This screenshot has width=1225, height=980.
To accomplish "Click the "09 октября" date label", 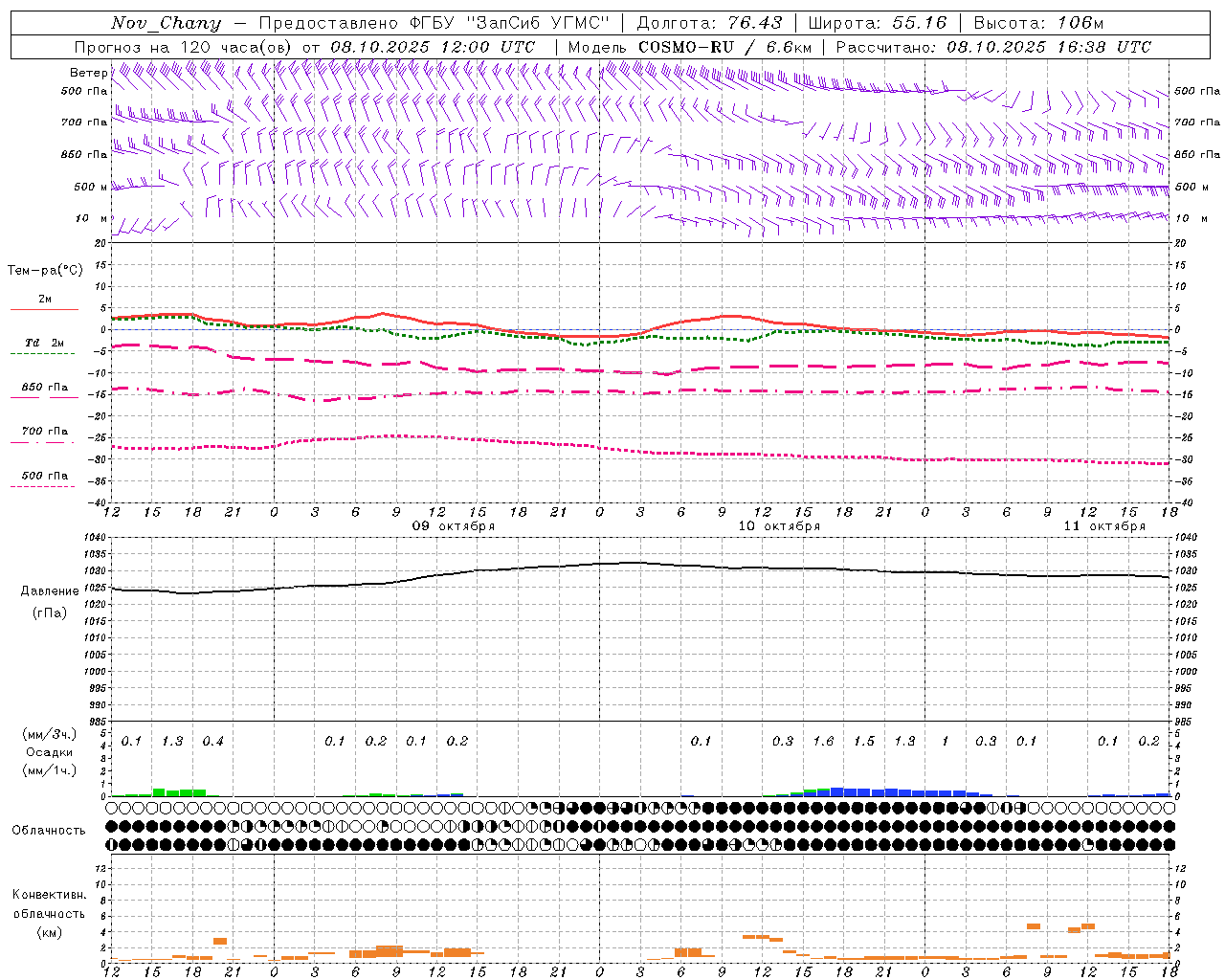I will coord(454,526).
